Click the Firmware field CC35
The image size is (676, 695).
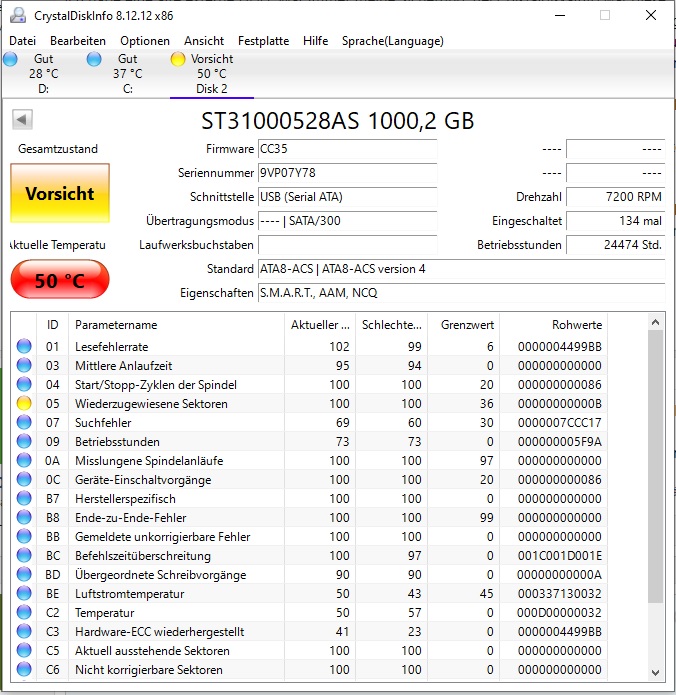(348, 149)
